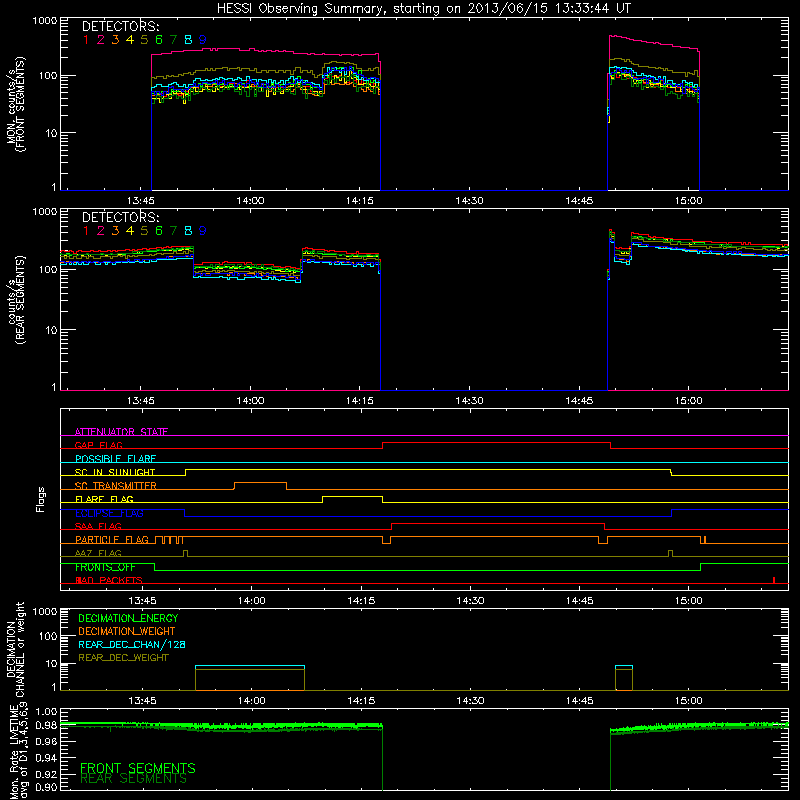The height and width of the screenshot is (800, 800).
Task: Click the PARTICLE FLAG label
Action: pyautogui.click(x=112, y=539)
